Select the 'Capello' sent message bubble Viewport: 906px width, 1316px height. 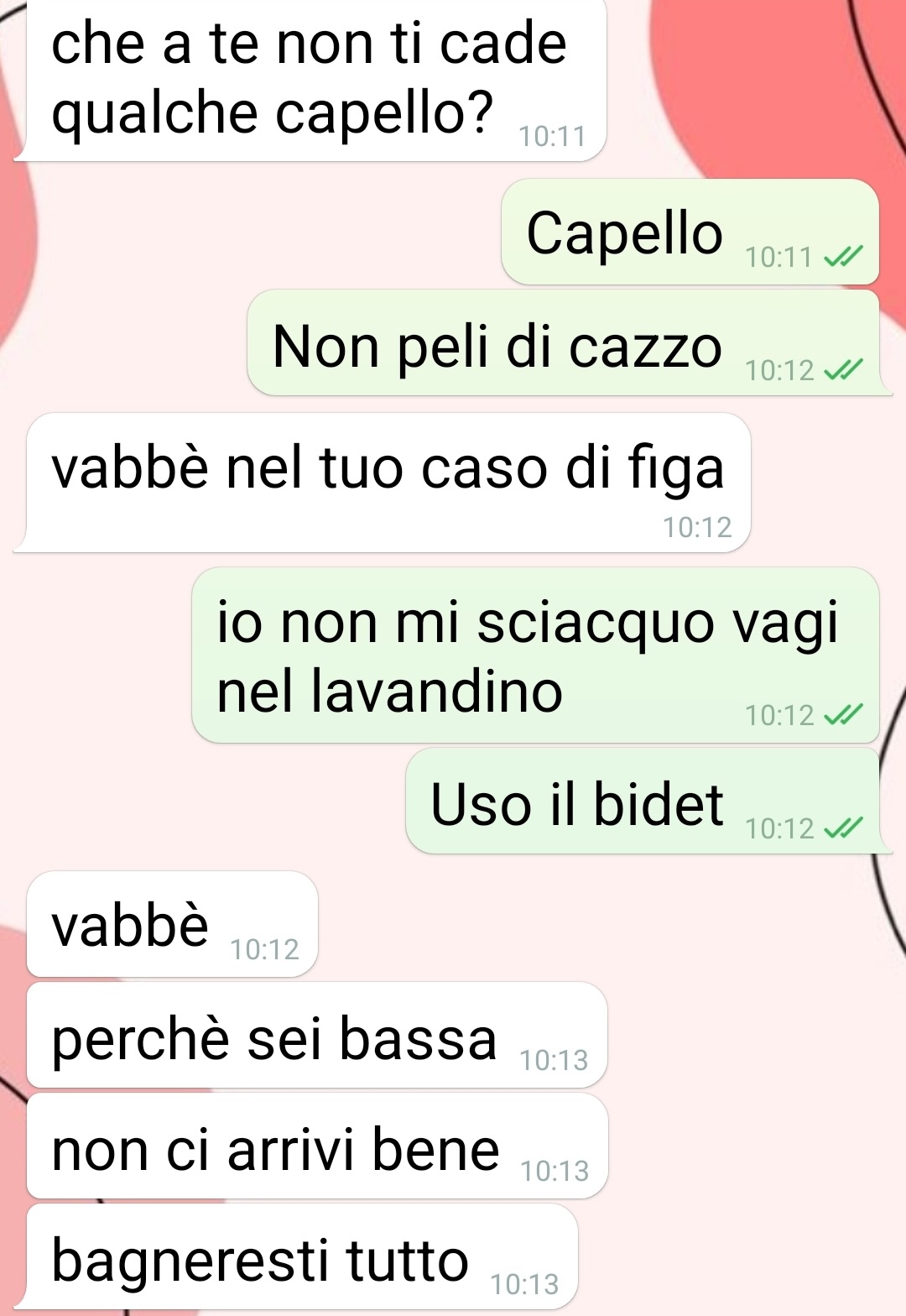tap(690, 232)
